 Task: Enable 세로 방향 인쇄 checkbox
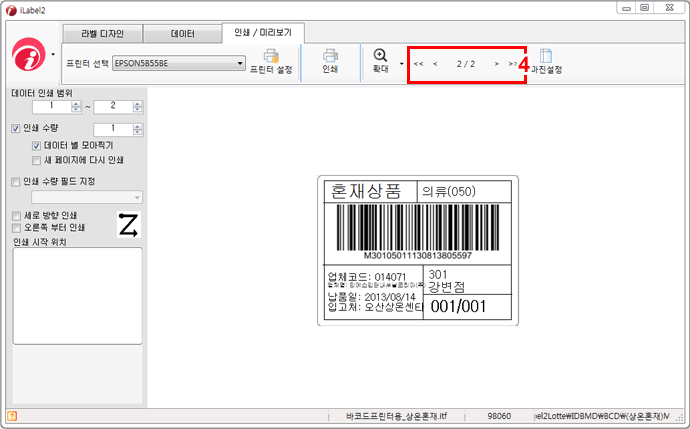point(16,216)
